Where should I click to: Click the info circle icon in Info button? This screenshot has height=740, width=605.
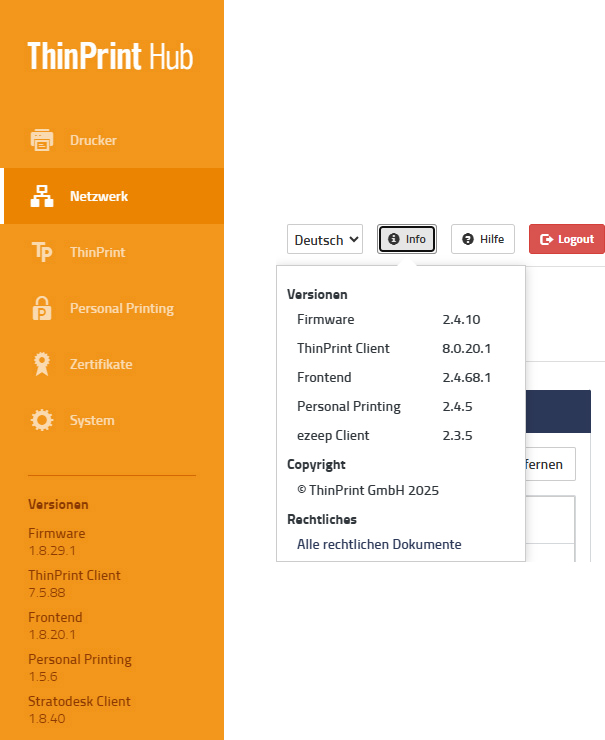click(394, 239)
